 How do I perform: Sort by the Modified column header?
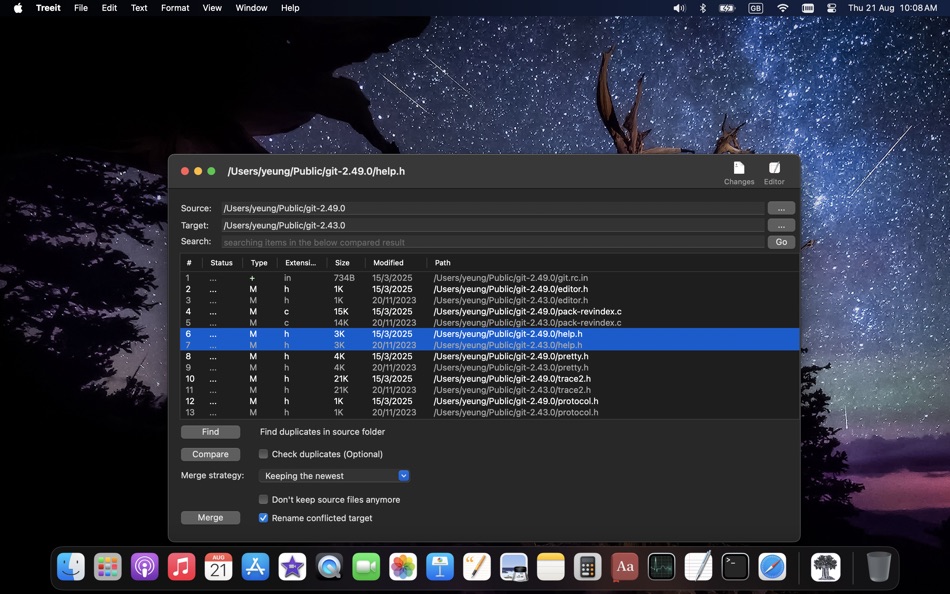(396, 262)
